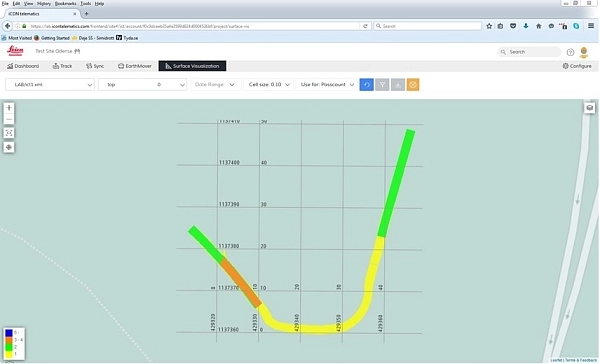
Task: Open the top layer selection dropdown
Action: coord(142,85)
